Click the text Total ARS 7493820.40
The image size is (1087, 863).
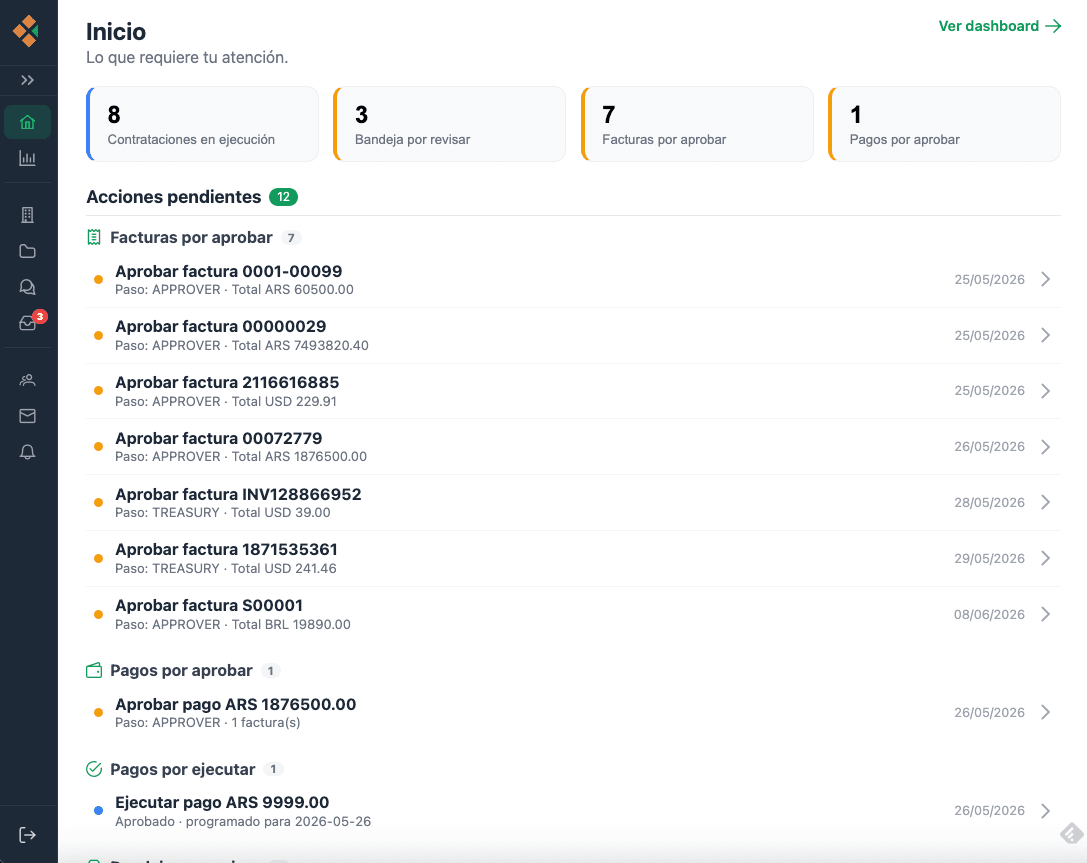[300, 346]
